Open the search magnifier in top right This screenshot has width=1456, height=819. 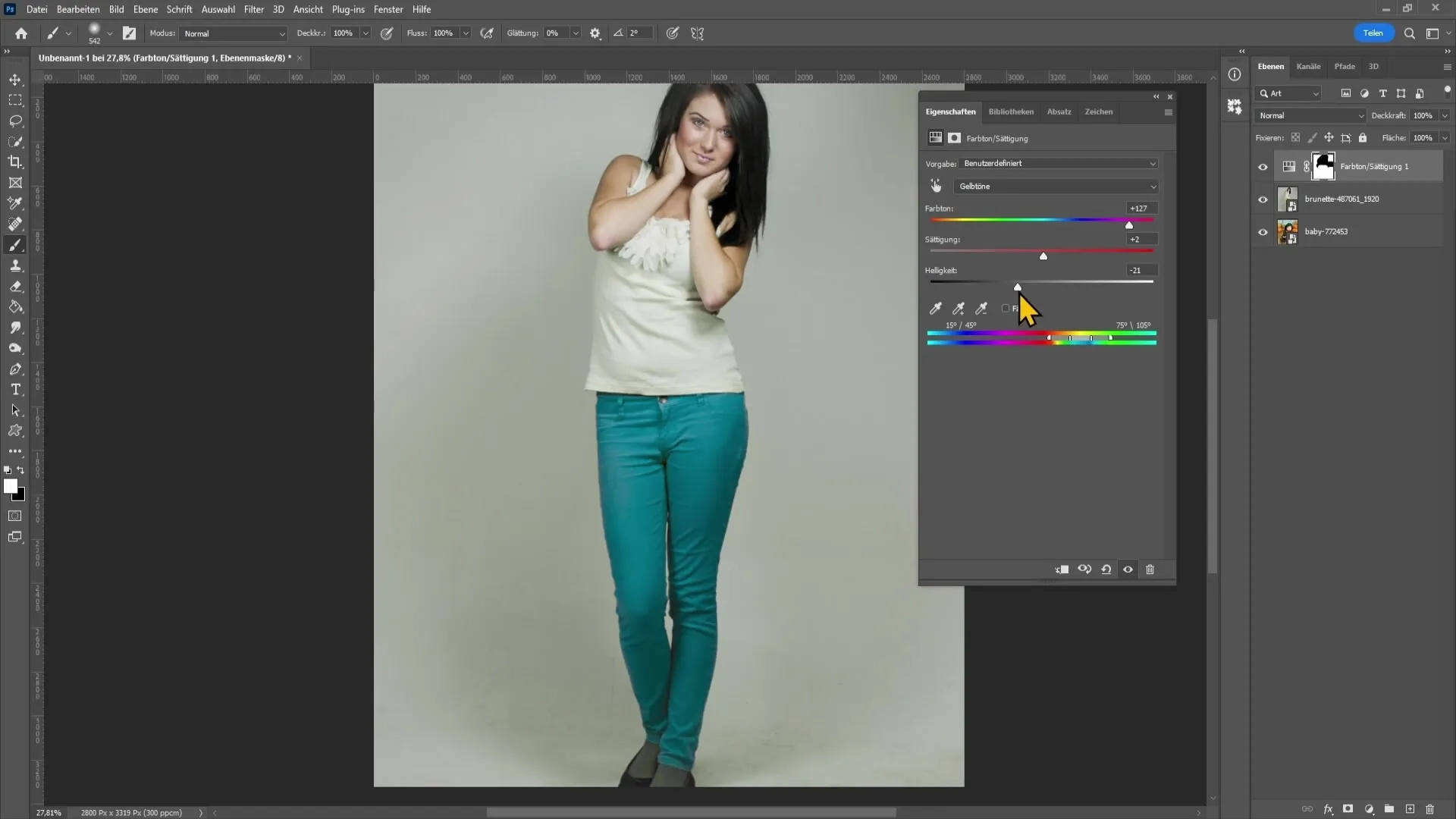(x=1409, y=33)
